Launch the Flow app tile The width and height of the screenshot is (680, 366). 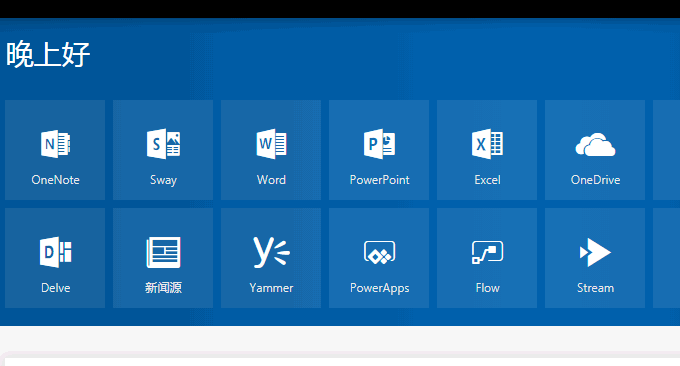(487, 258)
